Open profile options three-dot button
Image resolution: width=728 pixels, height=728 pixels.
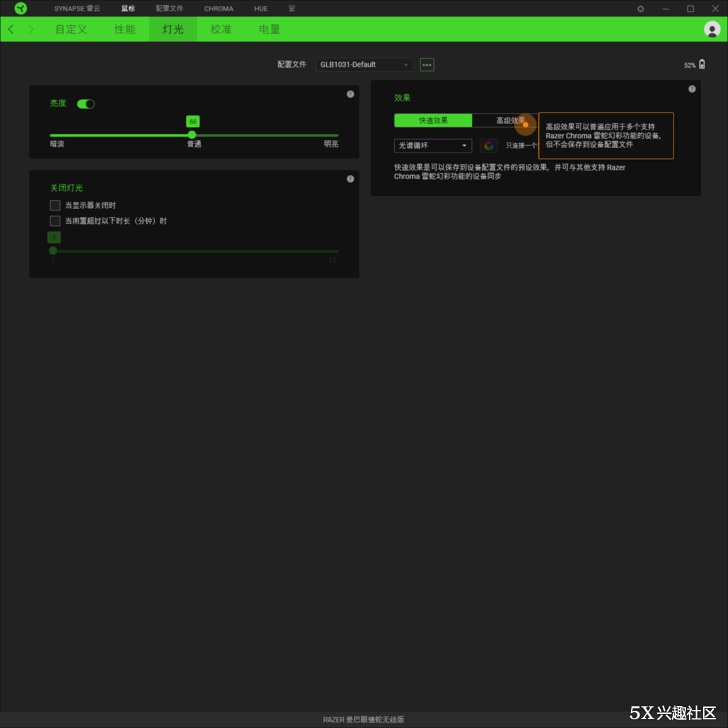427,65
